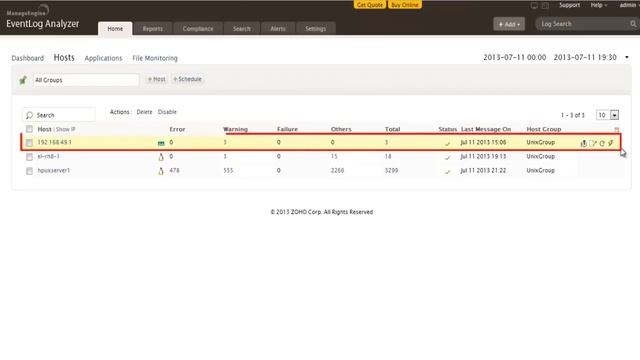The image size is (640, 360).
Task: Click Linux penguin icon in el-rh8-1 row
Action: coord(161,157)
